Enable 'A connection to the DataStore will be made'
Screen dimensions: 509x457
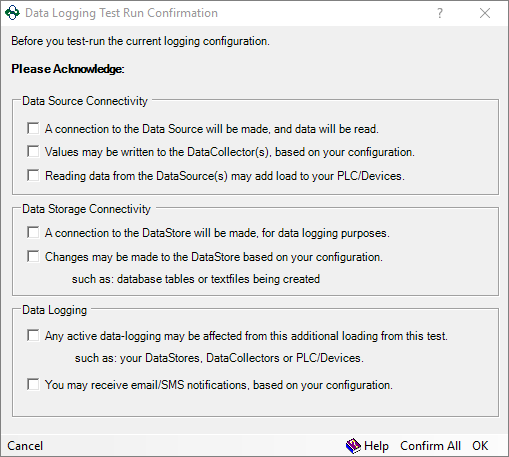tap(33, 232)
